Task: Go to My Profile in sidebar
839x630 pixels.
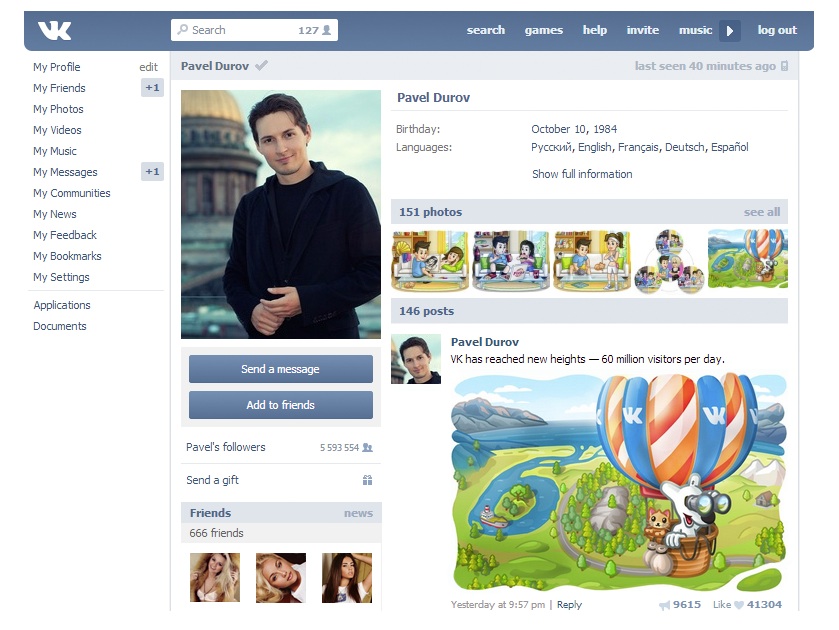Action: point(57,67)
